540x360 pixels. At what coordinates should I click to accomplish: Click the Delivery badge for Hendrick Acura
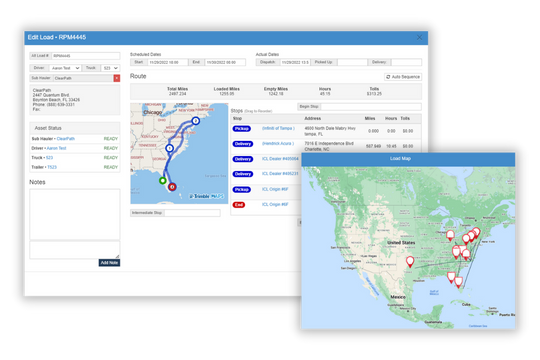point(243,144)
